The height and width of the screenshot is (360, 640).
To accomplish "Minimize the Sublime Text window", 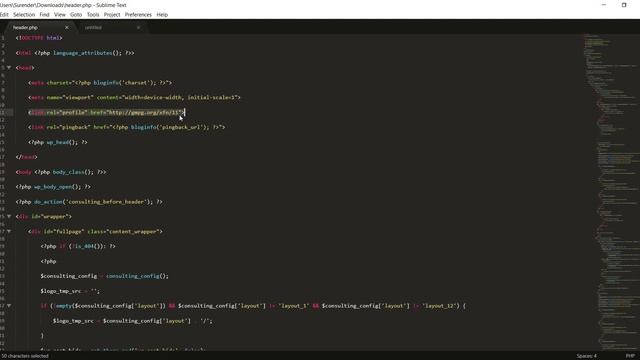I will [x=604, y=5].
